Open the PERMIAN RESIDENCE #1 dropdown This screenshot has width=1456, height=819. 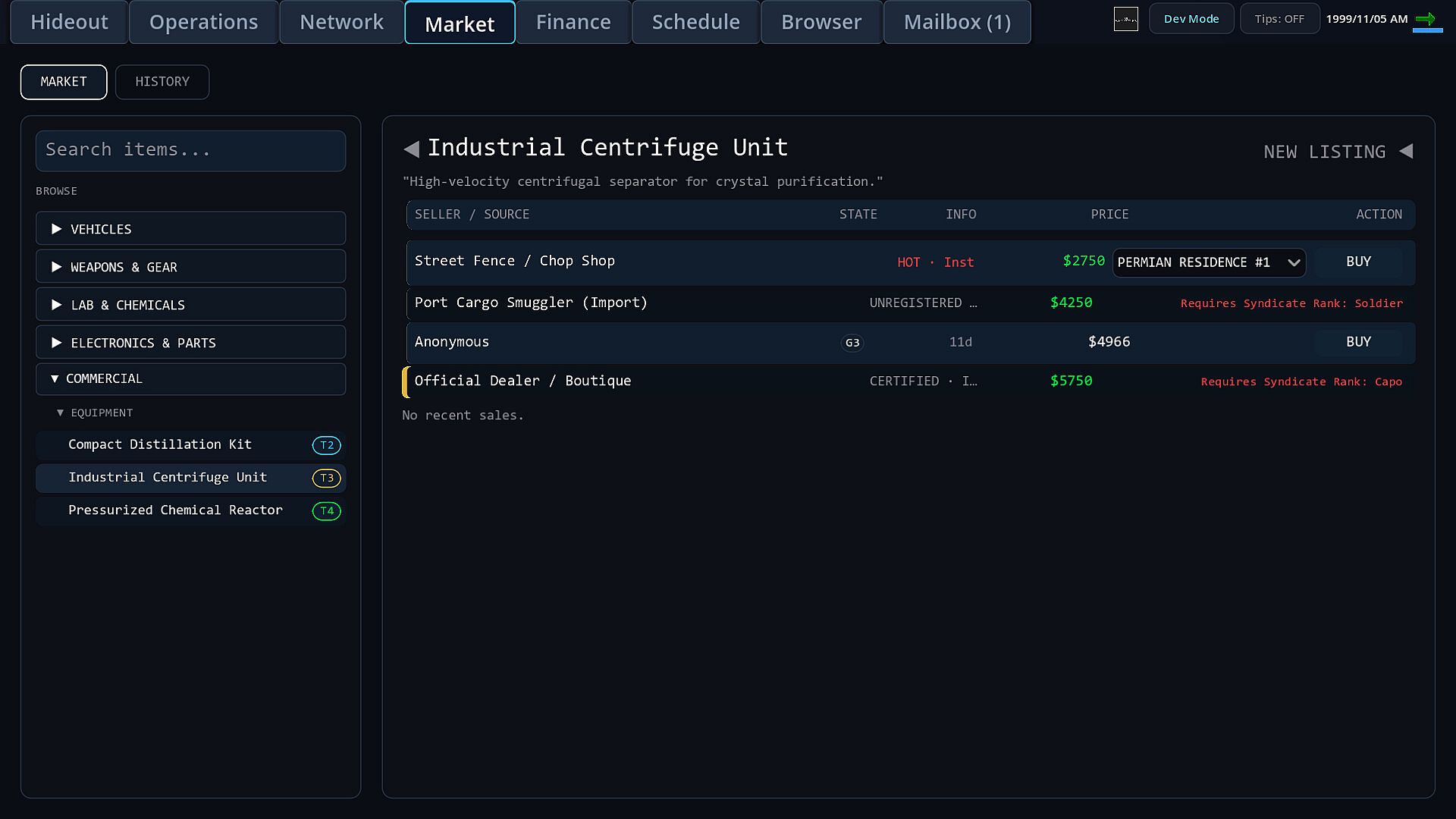1209,262
